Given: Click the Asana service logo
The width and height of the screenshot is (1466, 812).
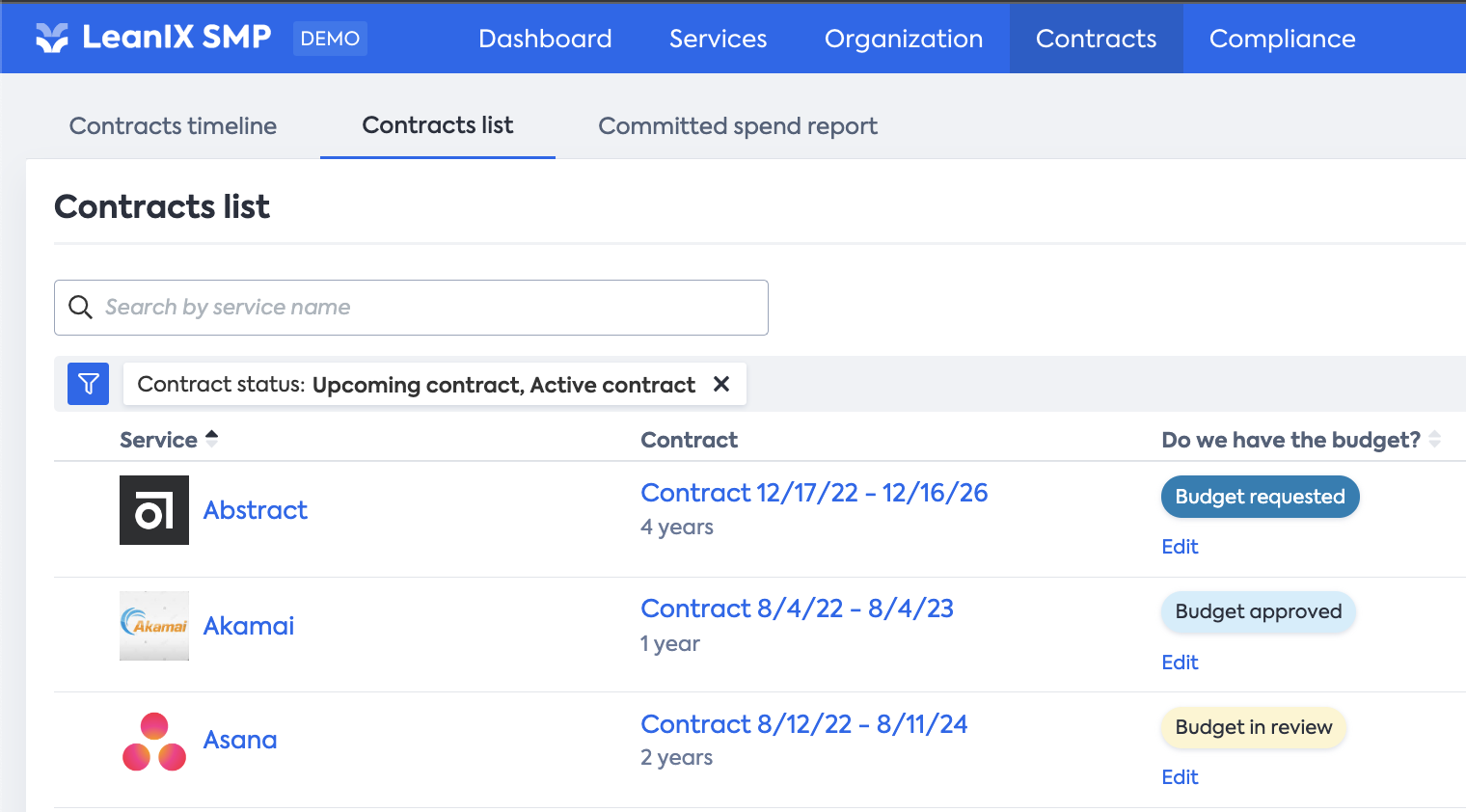Looking at the screenshot, I should (x=154, y=741).
